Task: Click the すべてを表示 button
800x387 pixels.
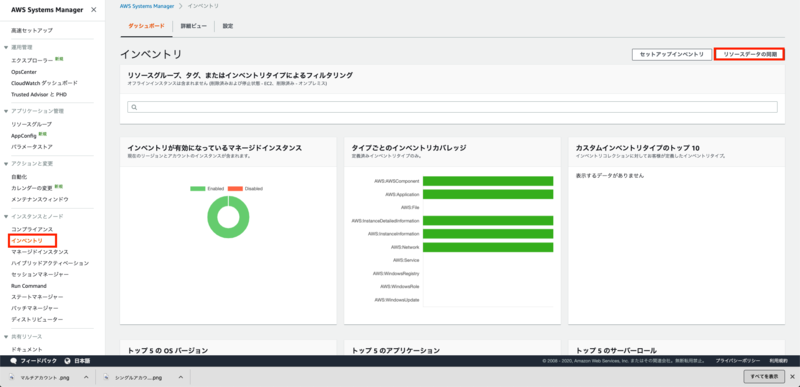Action: pos(764,377)
